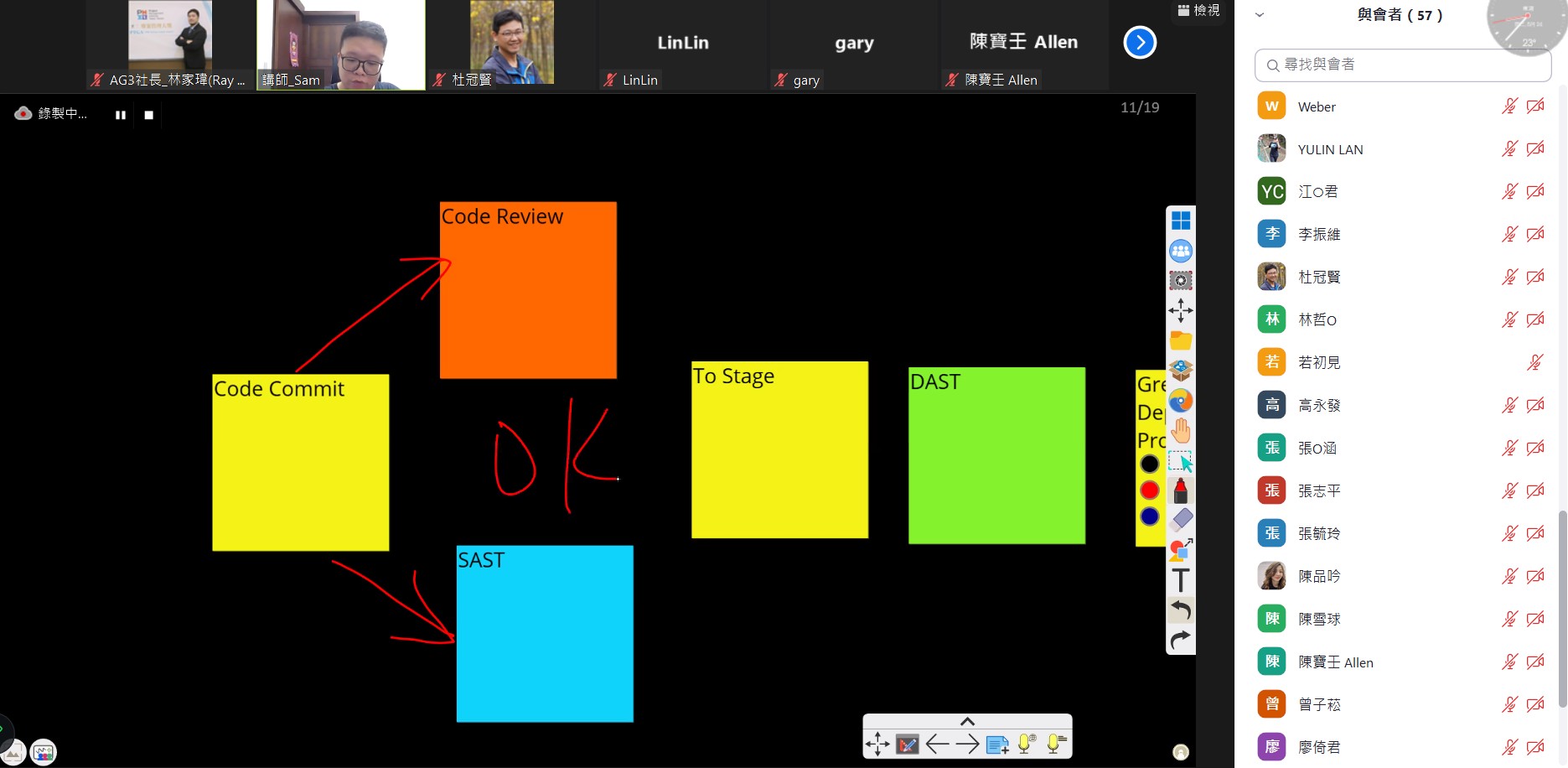Collapse the participants panel with header chevron

[x=1259, y=15]
